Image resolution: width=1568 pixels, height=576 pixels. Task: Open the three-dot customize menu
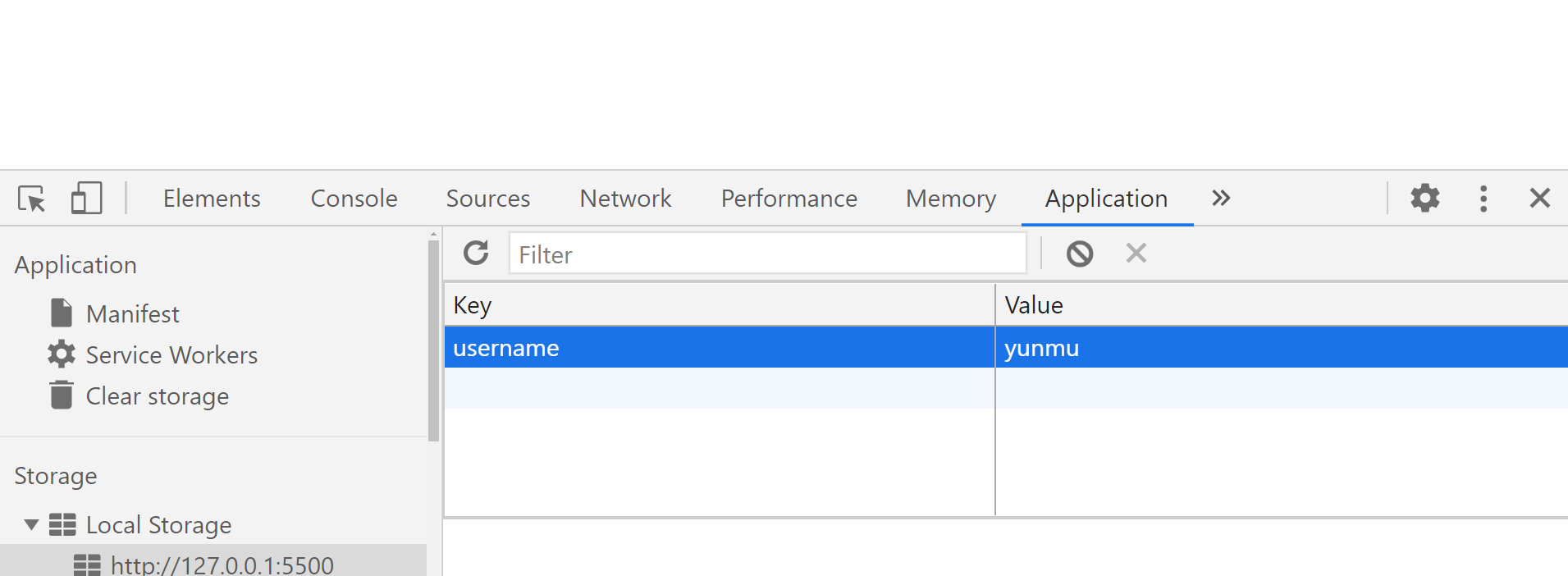tap(1483, 199)
